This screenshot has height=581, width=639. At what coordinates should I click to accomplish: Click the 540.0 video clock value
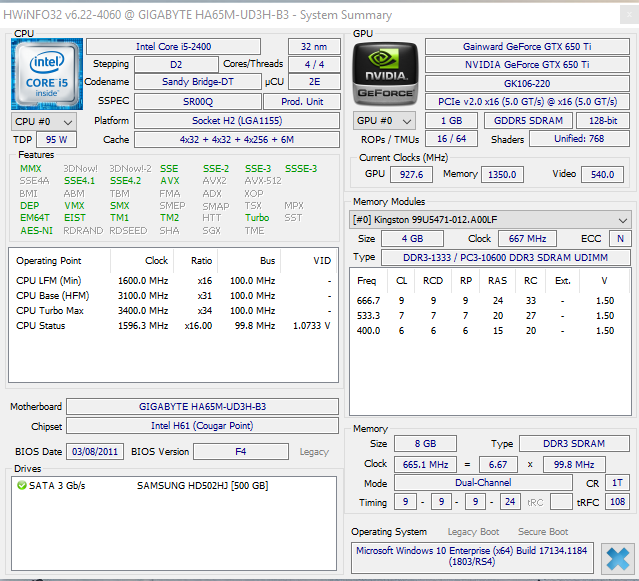(x=602, y=174)
